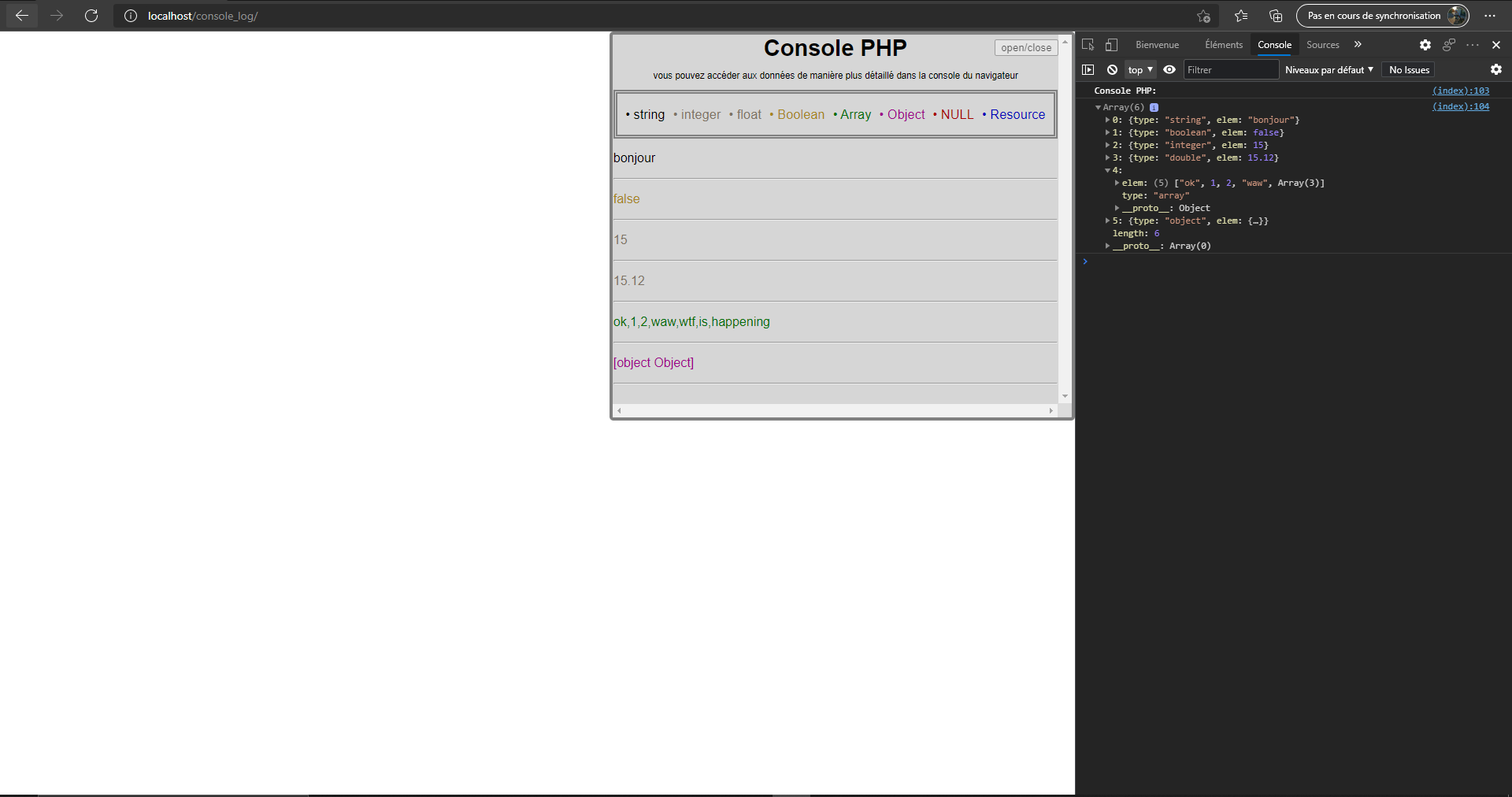The height and width of the screenshot is (797, 1512).
Task: Click the browser refresh icon
Action: 91,15
